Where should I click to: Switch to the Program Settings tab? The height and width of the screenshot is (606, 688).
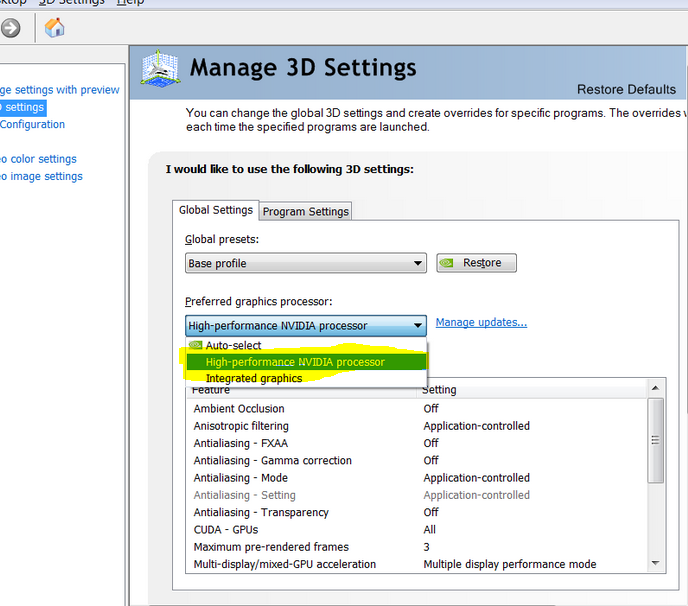(x=306, y=212)
